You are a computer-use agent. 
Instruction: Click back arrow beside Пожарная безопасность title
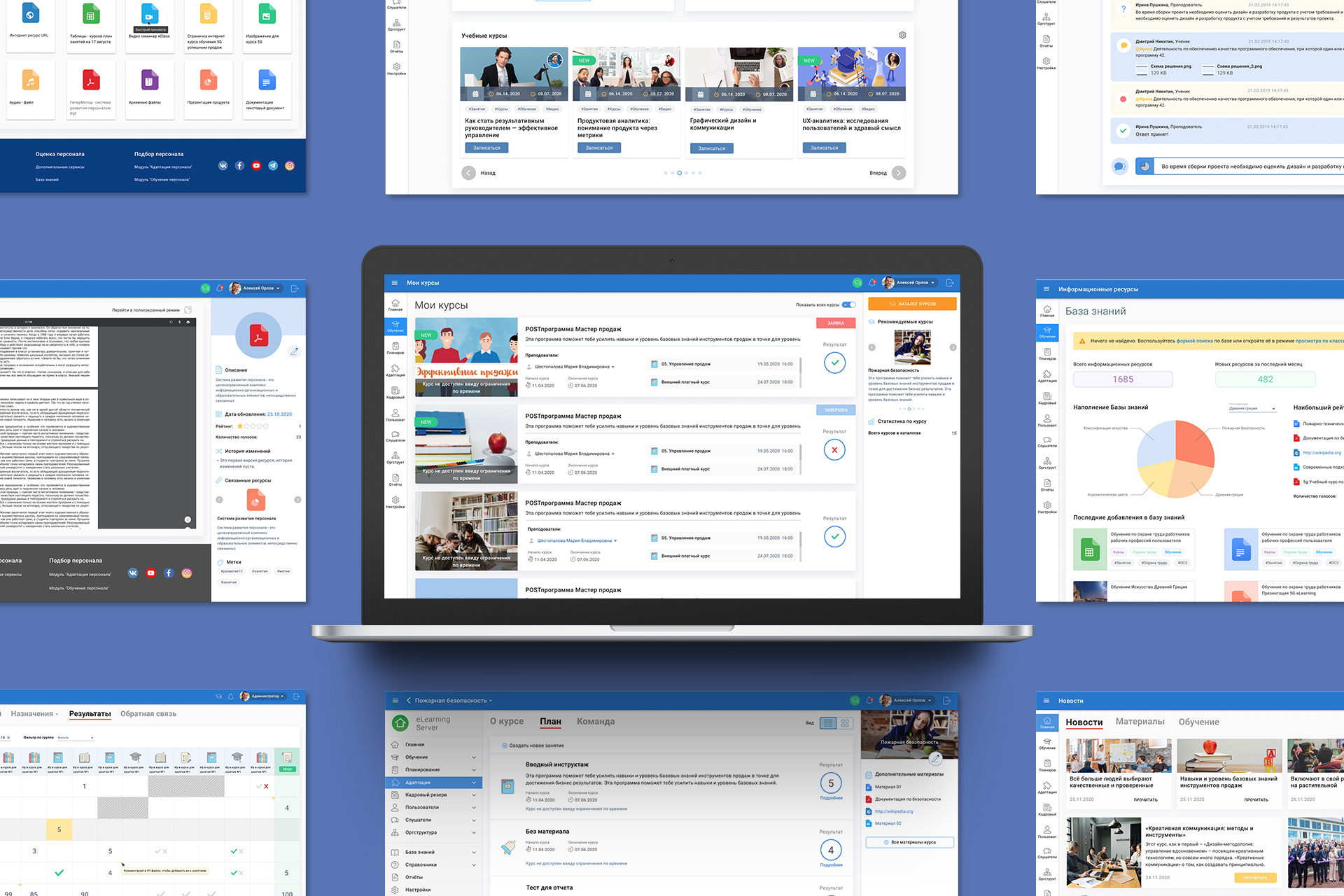point(408,700)
